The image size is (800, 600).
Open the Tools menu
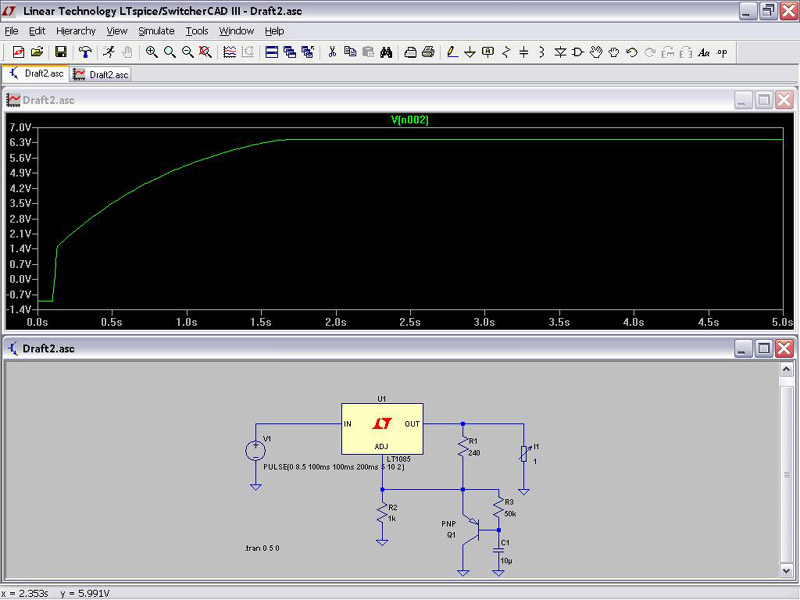click(197, 31)
